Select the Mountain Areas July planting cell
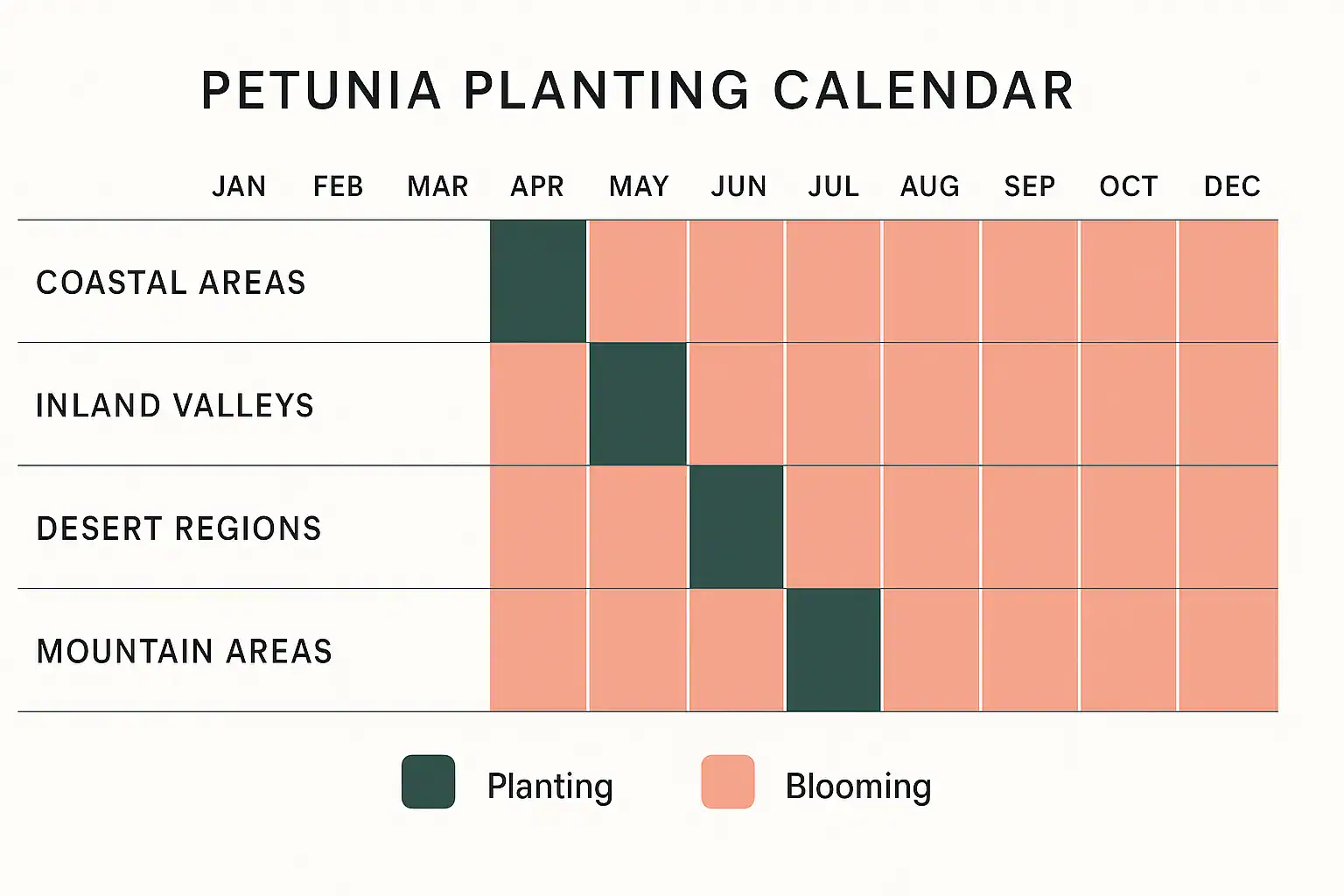The height and width of the screenshot is (896, 1344). coord(834,650)
